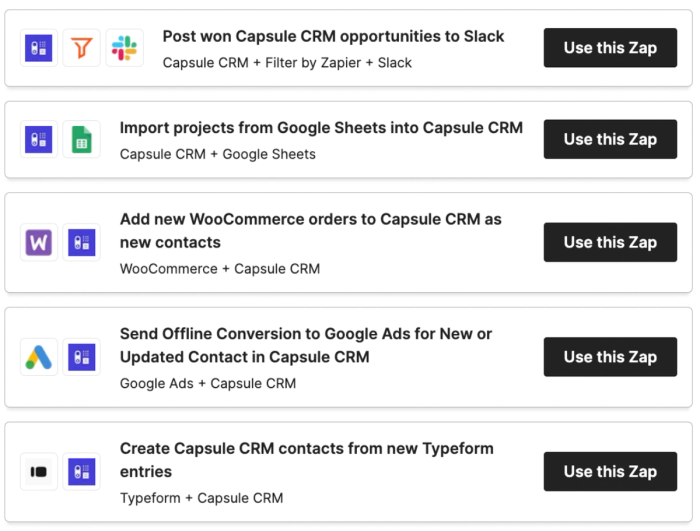The width and height of the screenshot is (700, 531).
Task: Use the Zap posting won opportunities to Slack
Action: 610,48
